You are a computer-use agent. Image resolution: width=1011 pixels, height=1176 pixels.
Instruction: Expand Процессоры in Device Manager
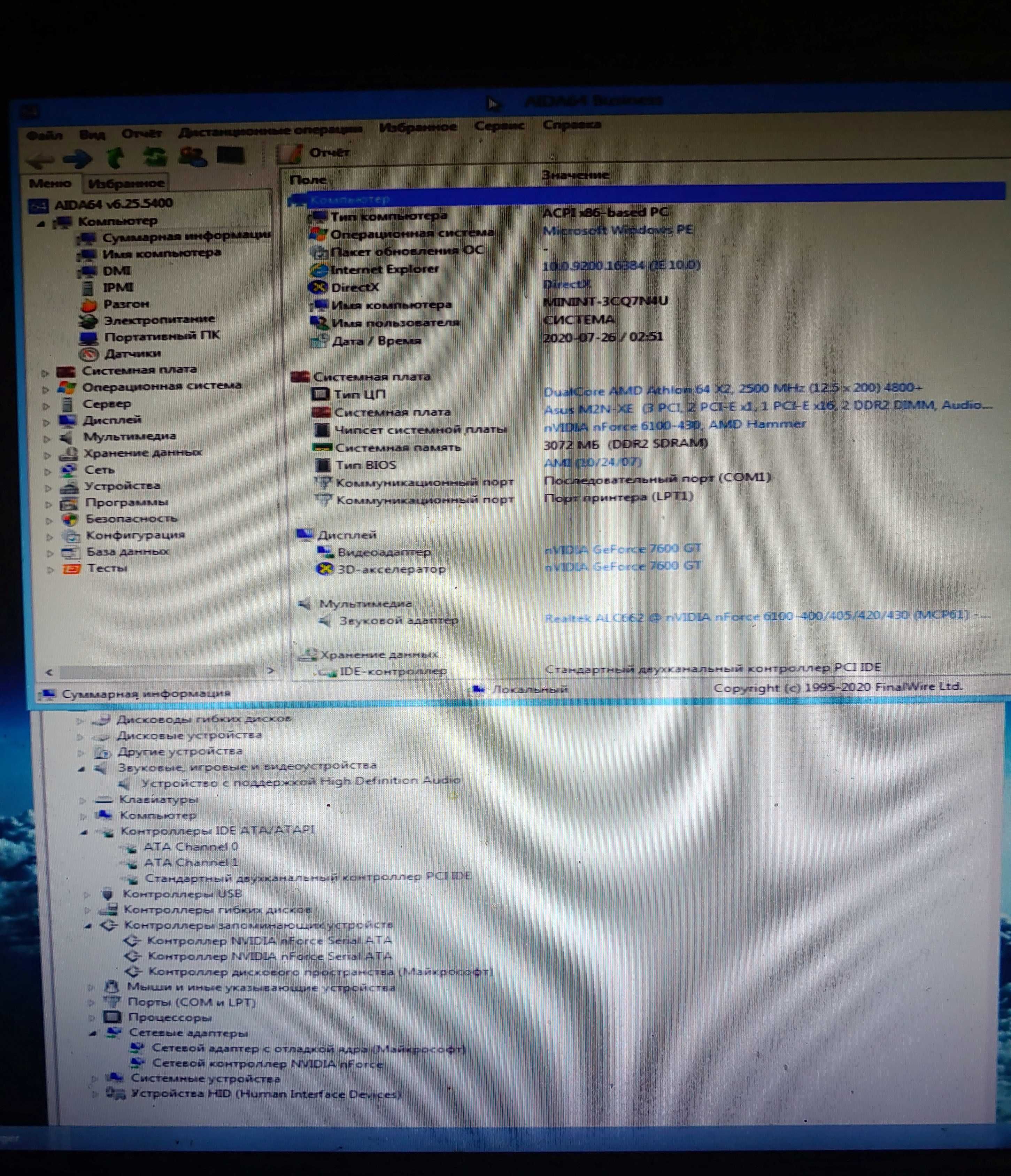(91, 1018)
